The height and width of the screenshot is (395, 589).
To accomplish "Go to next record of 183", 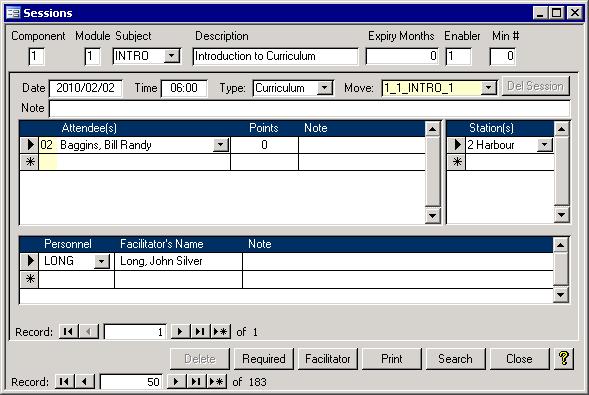I will click(x=176, y=382).
